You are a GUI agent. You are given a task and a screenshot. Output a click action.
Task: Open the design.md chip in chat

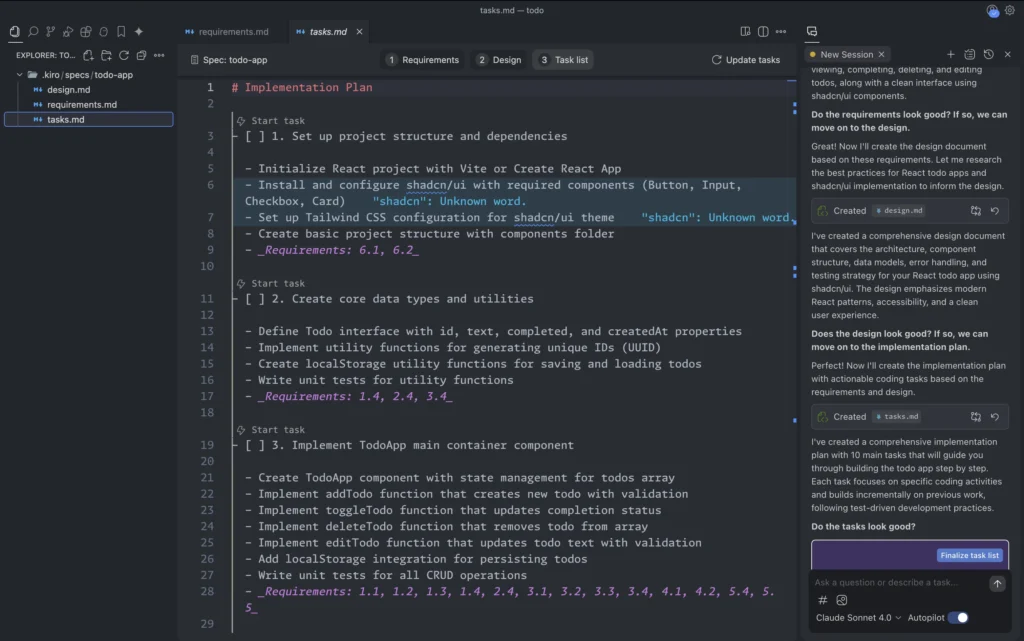coord(899,211)
